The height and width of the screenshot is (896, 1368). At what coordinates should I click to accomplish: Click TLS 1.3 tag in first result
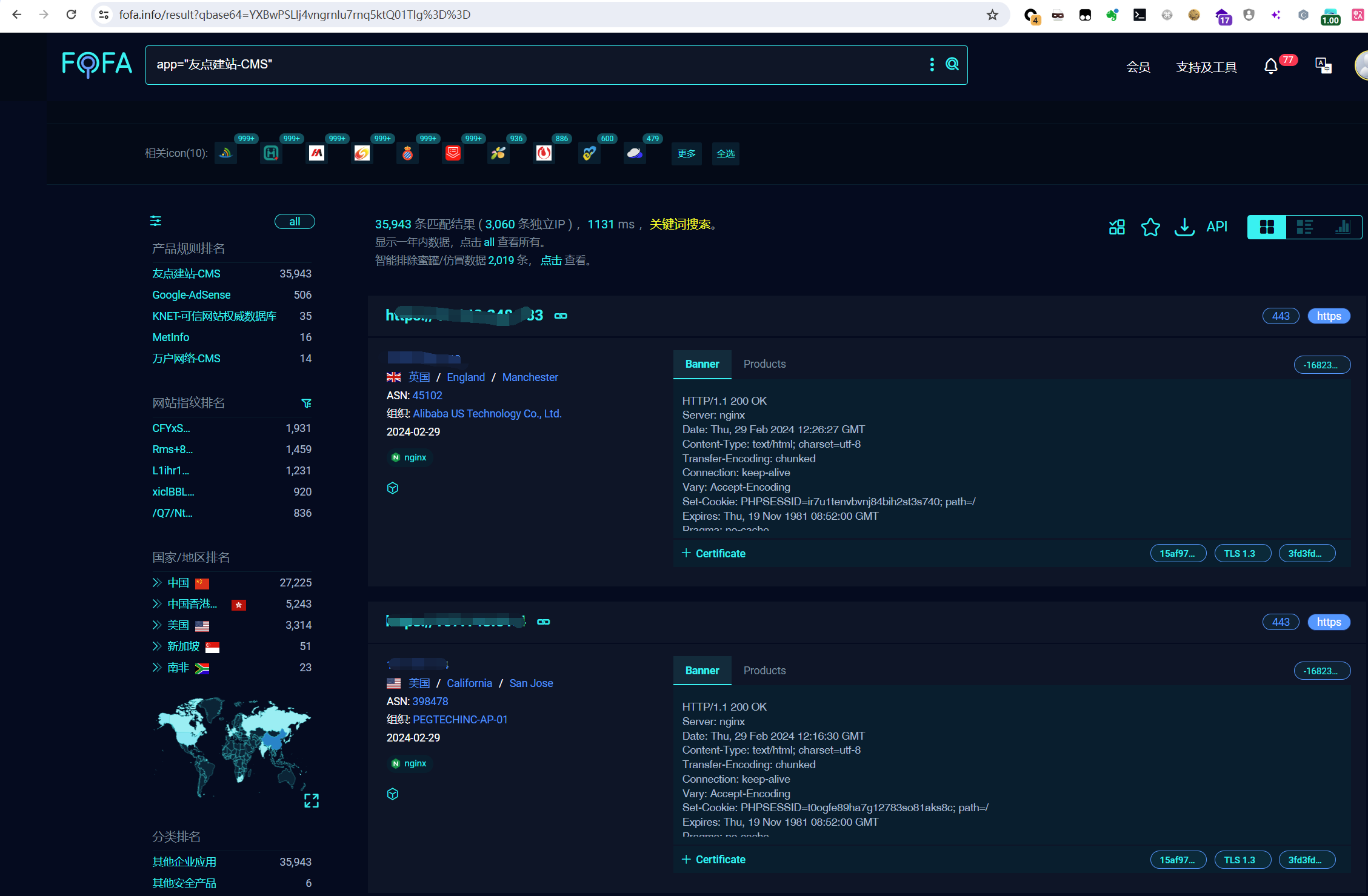[x=1243, y=554]
